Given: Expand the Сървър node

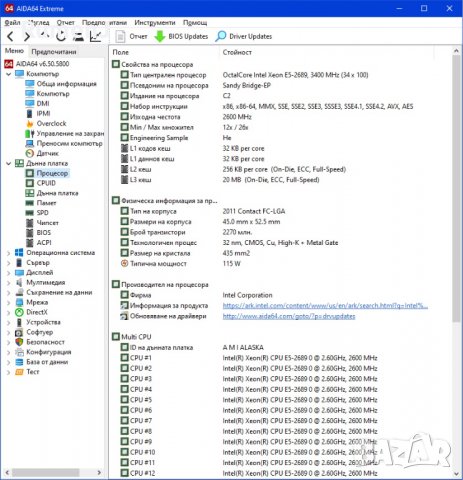Looking at the screenshot, I should coord(9,263).
